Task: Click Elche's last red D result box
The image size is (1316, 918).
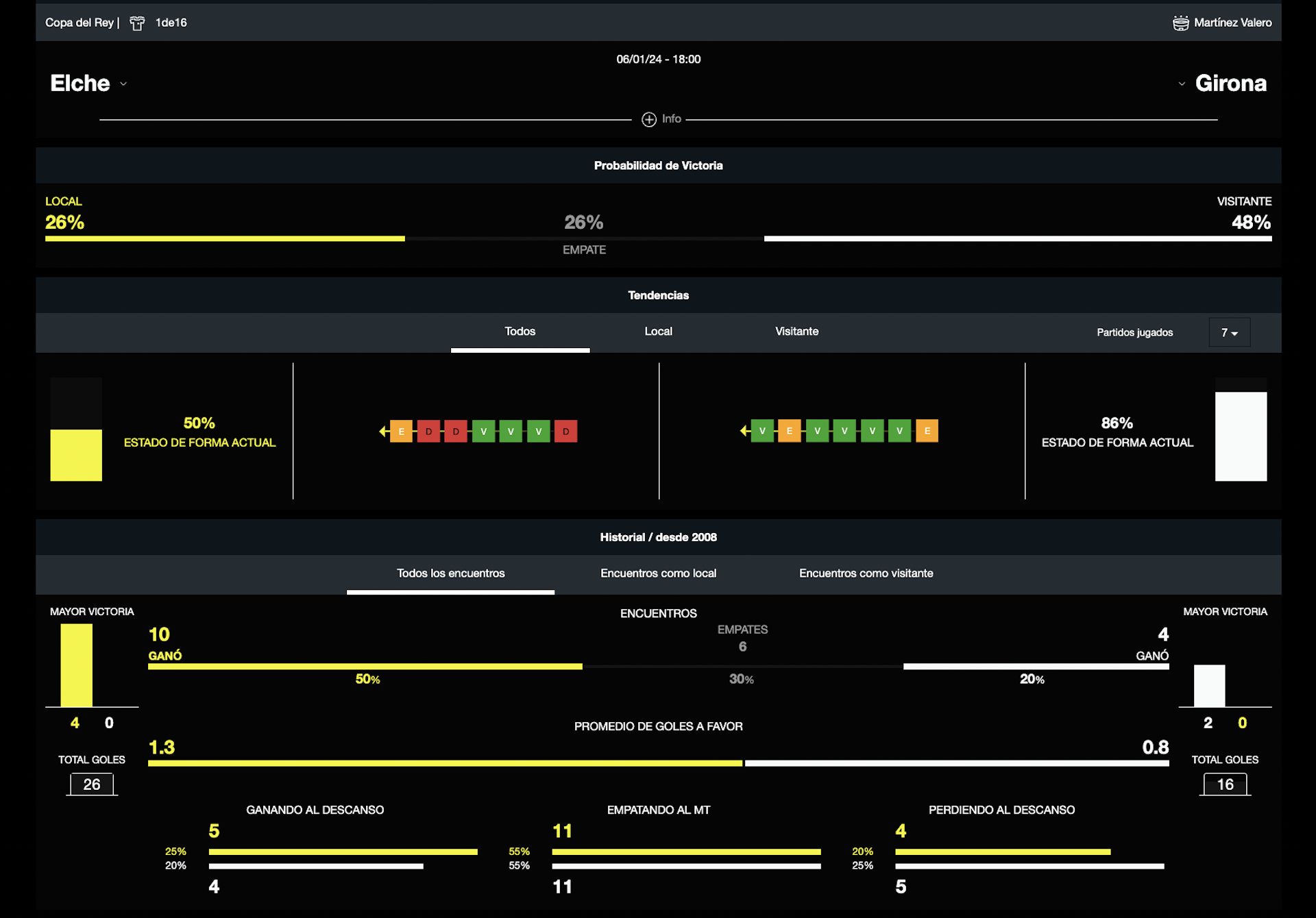Action: pyautogui.click(x=566, y=432)
